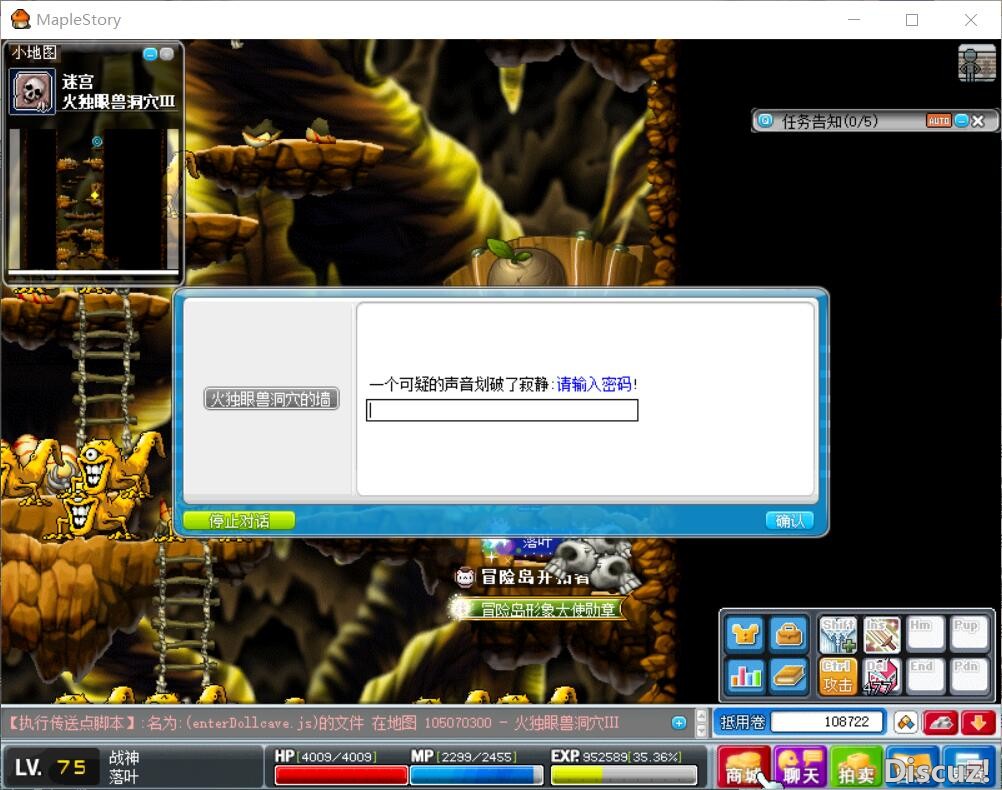
Task: Collapse the 小地图 minimap with the blue minus
Action: coord(150,54)
